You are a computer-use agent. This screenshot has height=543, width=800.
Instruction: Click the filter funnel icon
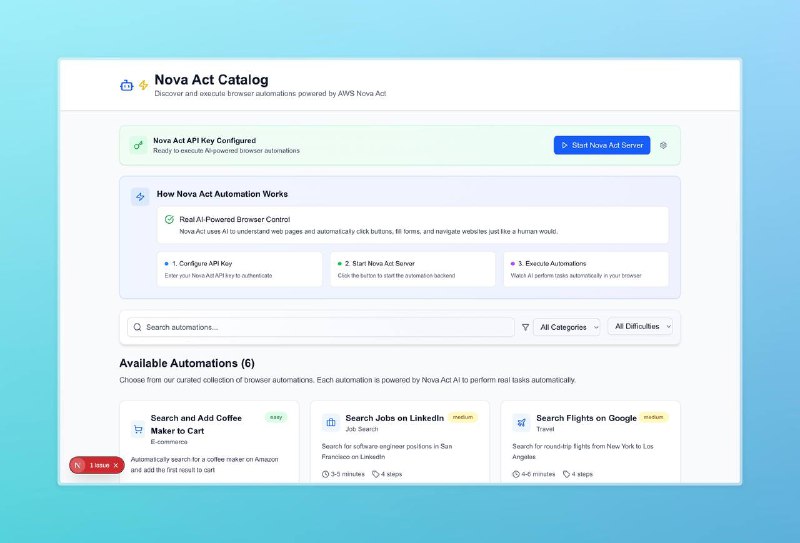pos(525,327)
